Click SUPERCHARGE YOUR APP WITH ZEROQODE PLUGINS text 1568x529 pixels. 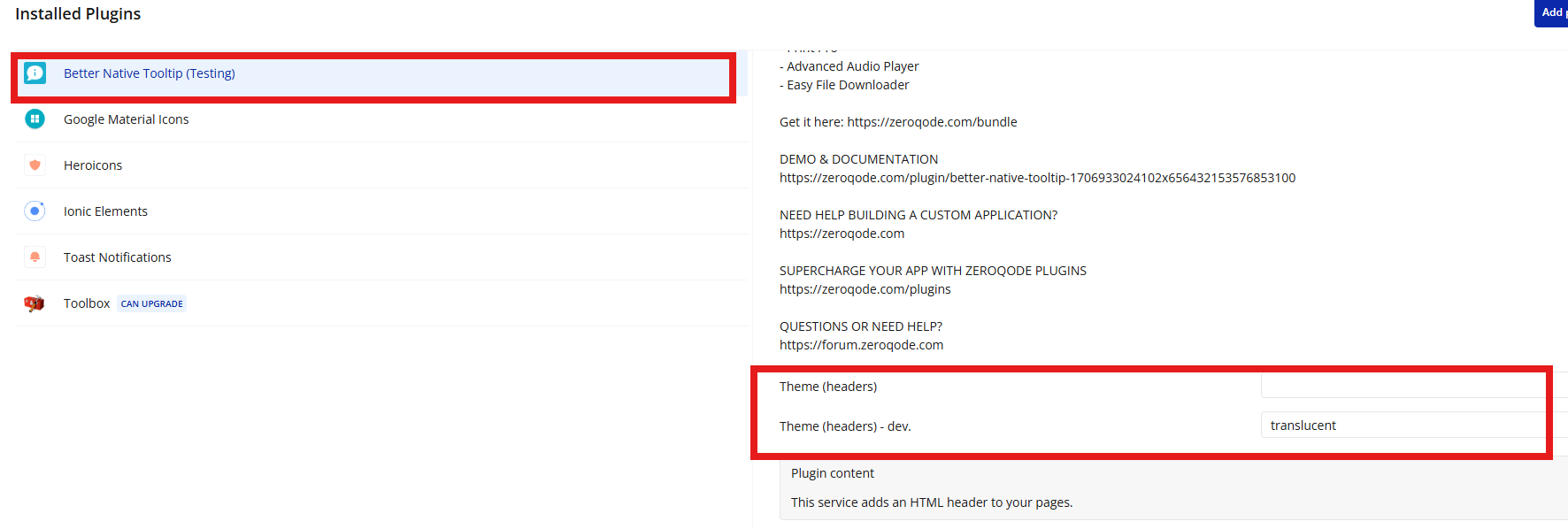[x=933, y=271]
